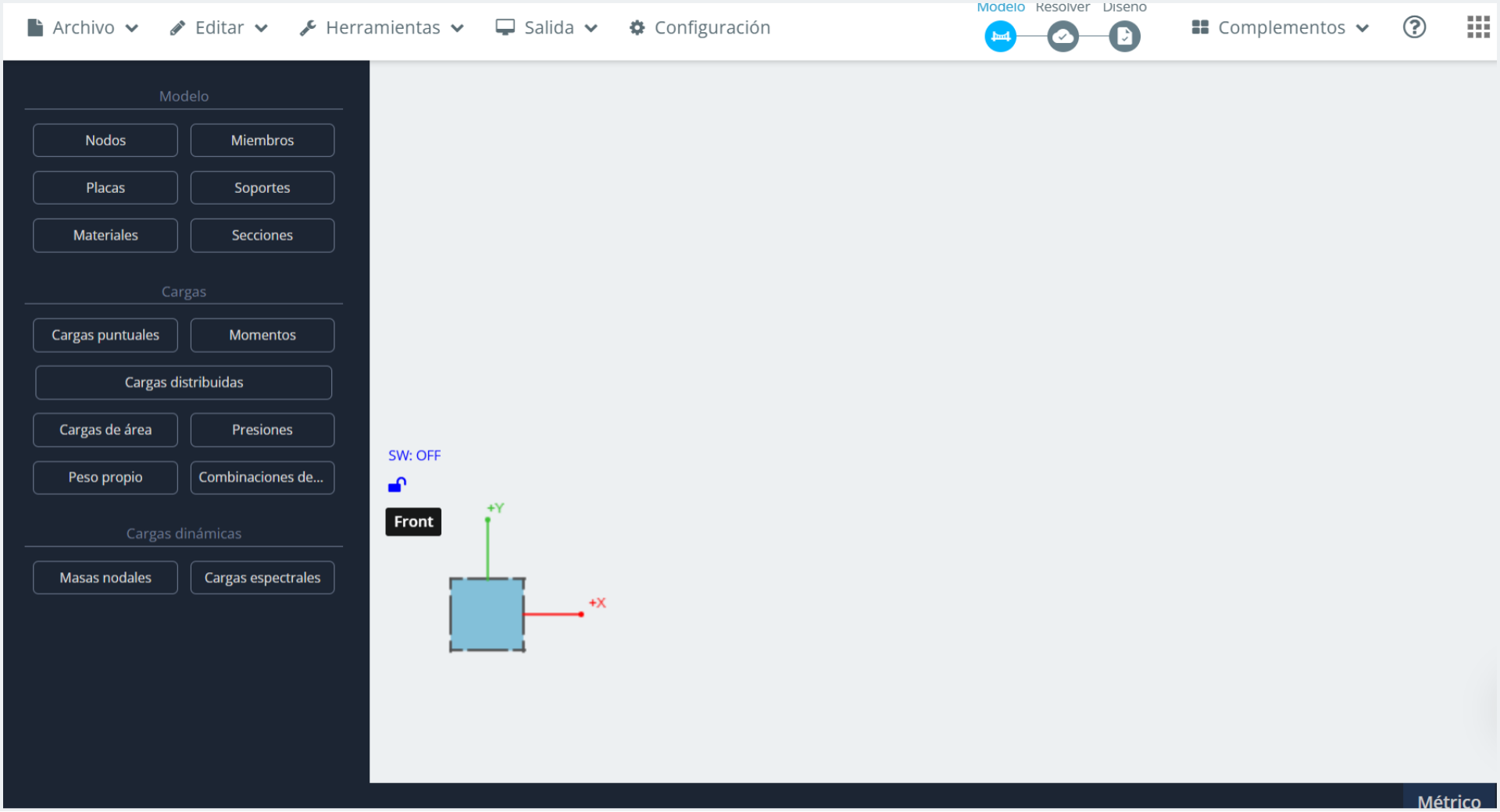Click the Nodos button
This screenshot has height=812, width=1500.
pos(105,141)
